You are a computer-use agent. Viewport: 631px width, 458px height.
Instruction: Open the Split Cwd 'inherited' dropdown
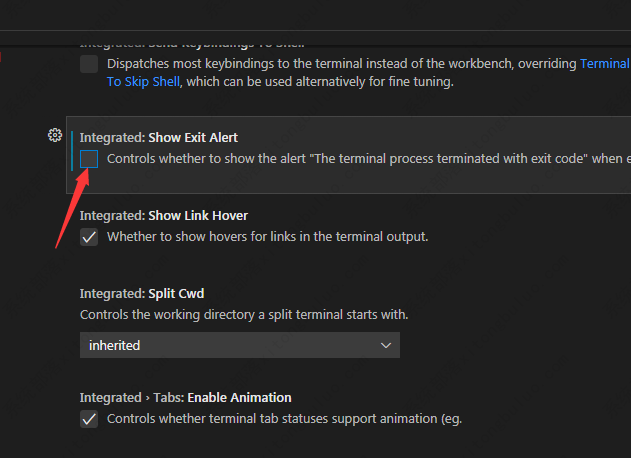(240, 345)
